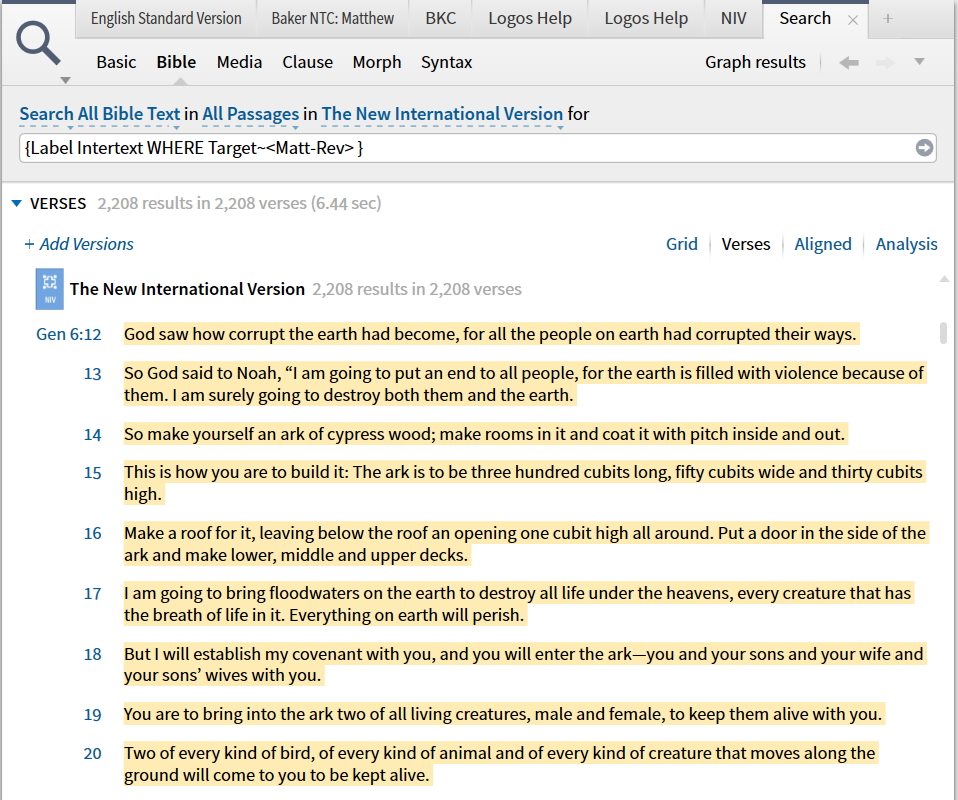The height and width of the screenshot is (800, 958).
Task: Switch to the NIV tab
Action: coord(733,19)
